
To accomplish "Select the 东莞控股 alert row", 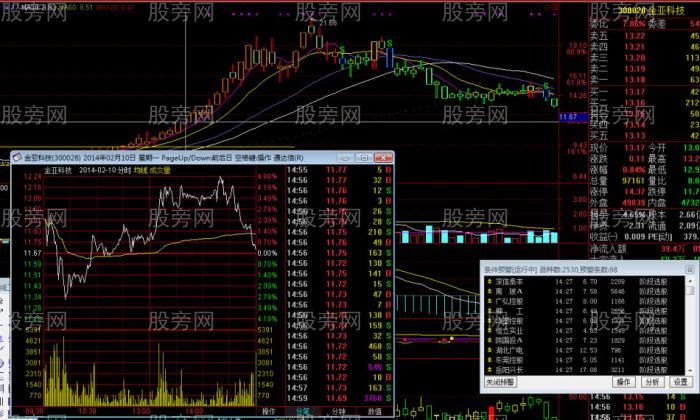I will pos(585,360).
